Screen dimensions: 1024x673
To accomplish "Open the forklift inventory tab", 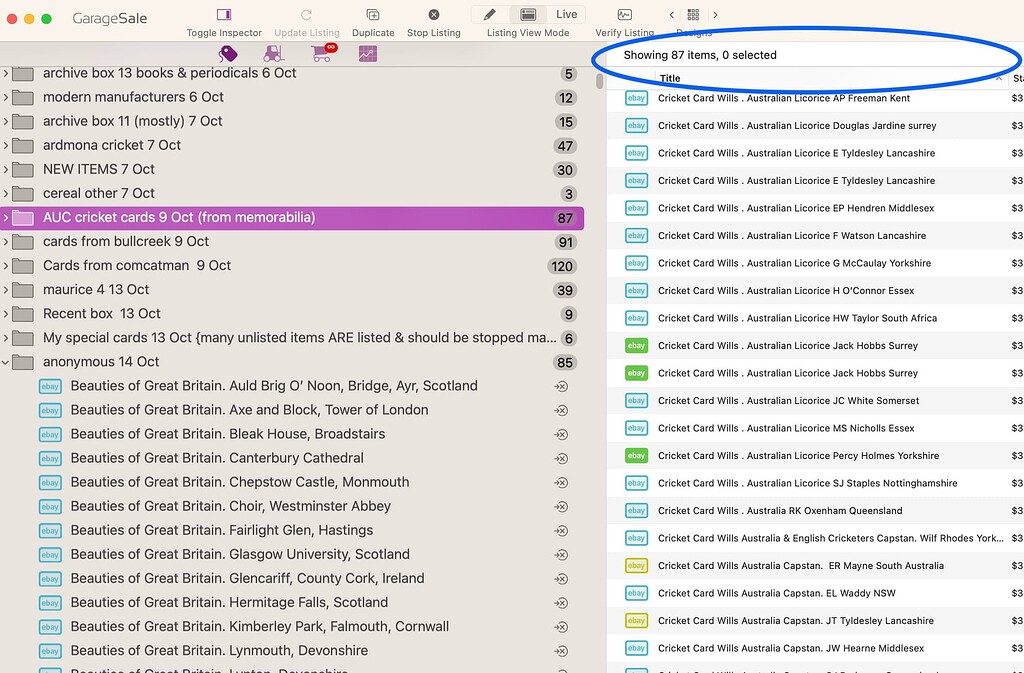I will click(x=274, y=54).
